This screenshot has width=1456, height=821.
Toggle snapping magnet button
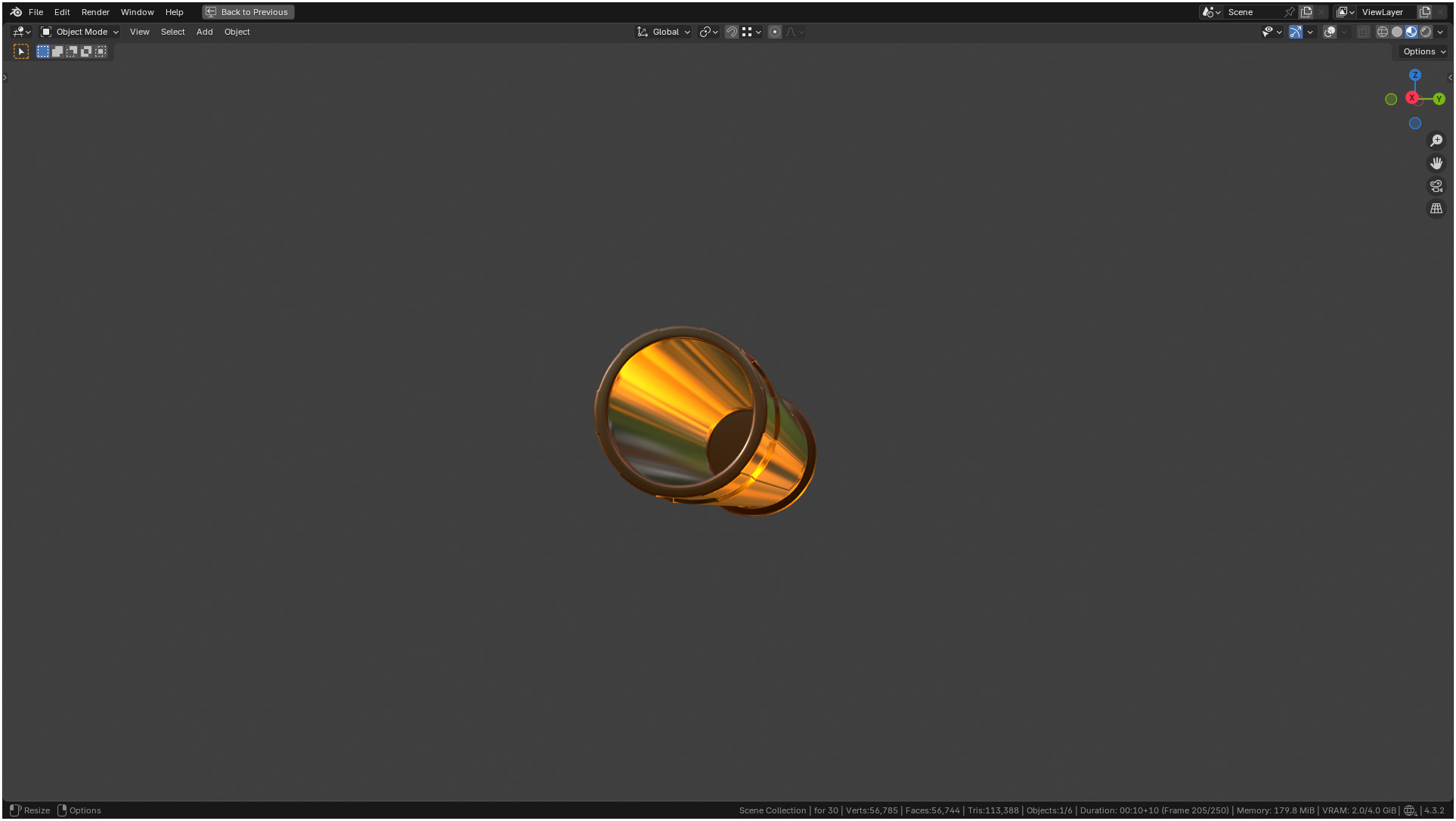[x=731, y=32]
